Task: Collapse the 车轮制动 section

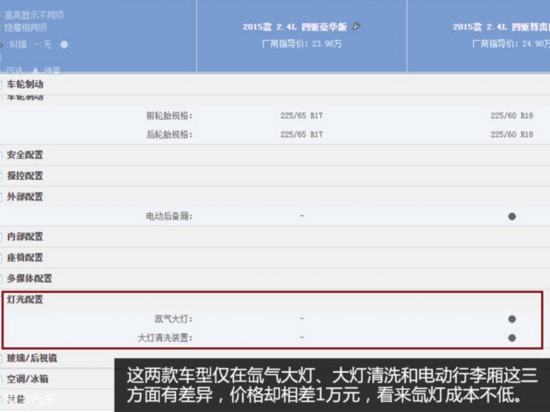Action: pos(25,85)
